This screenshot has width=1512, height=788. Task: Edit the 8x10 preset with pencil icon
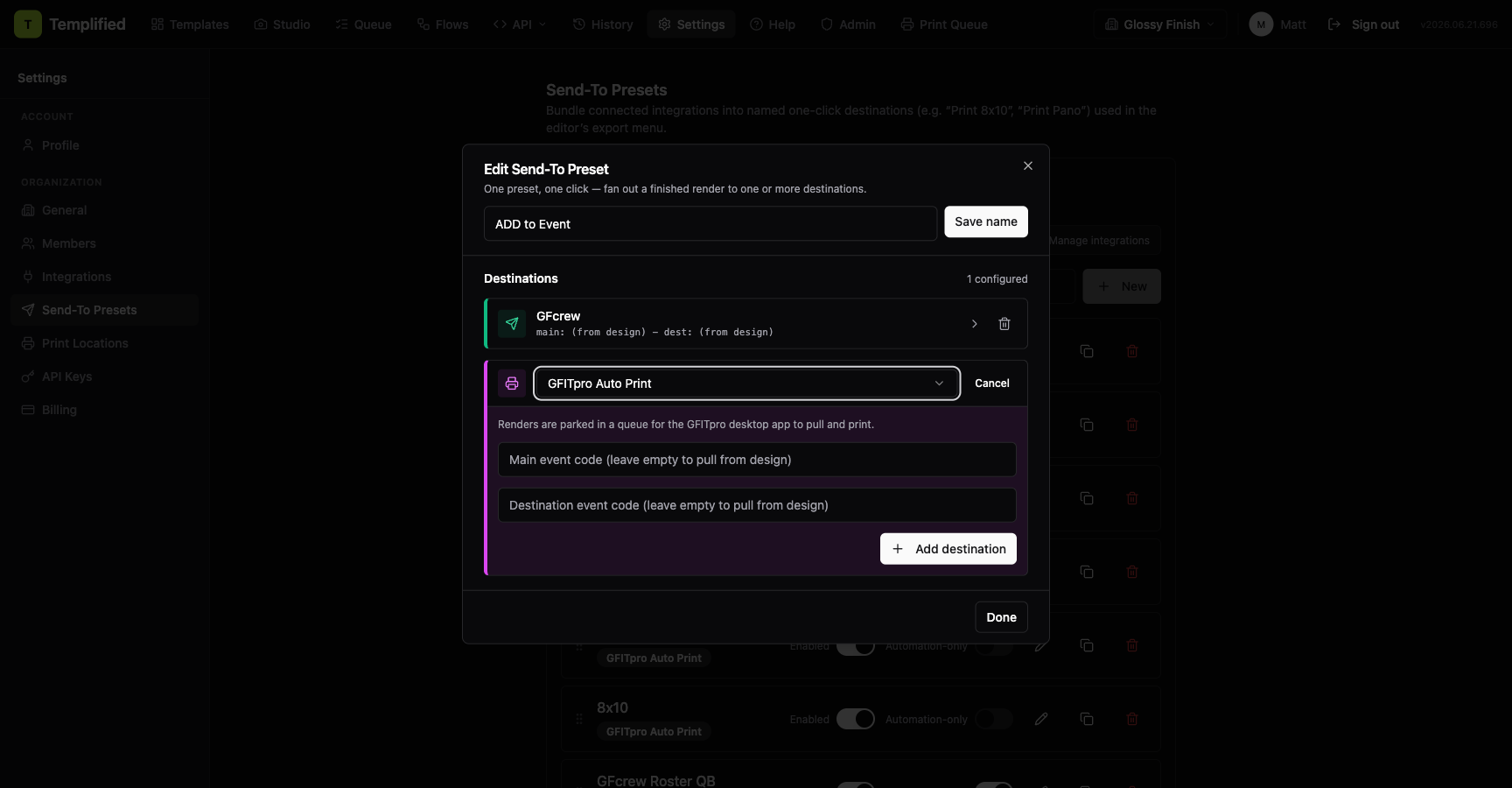[1041, 719]
